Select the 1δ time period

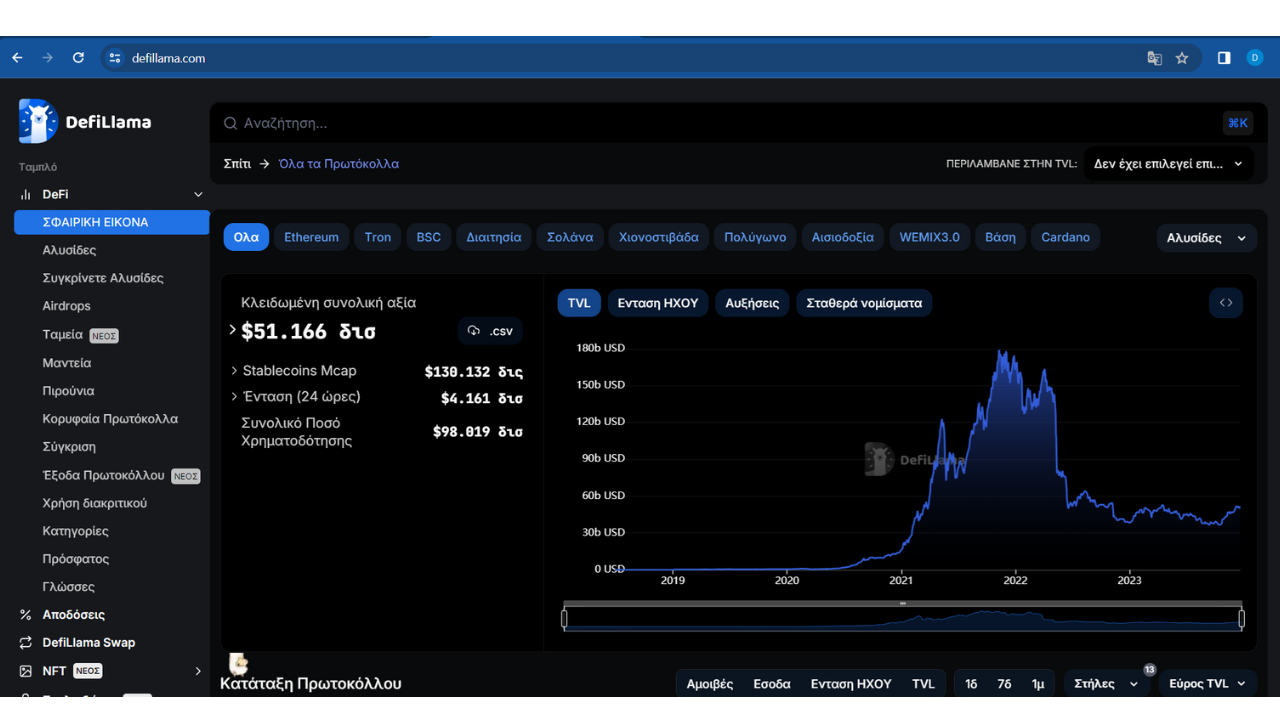pyautogui.click(x=971, y=684)
